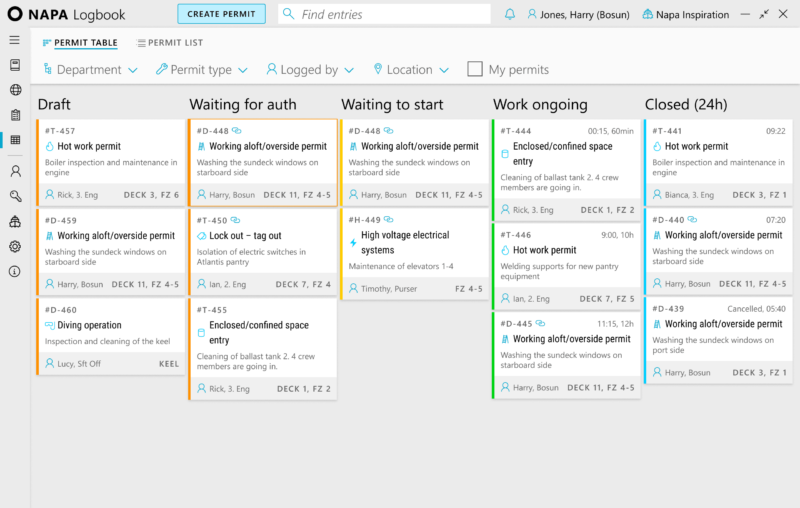Switch to the Permit List tab
The width and height of the screenshot is (800, 508).
[170, 43]
